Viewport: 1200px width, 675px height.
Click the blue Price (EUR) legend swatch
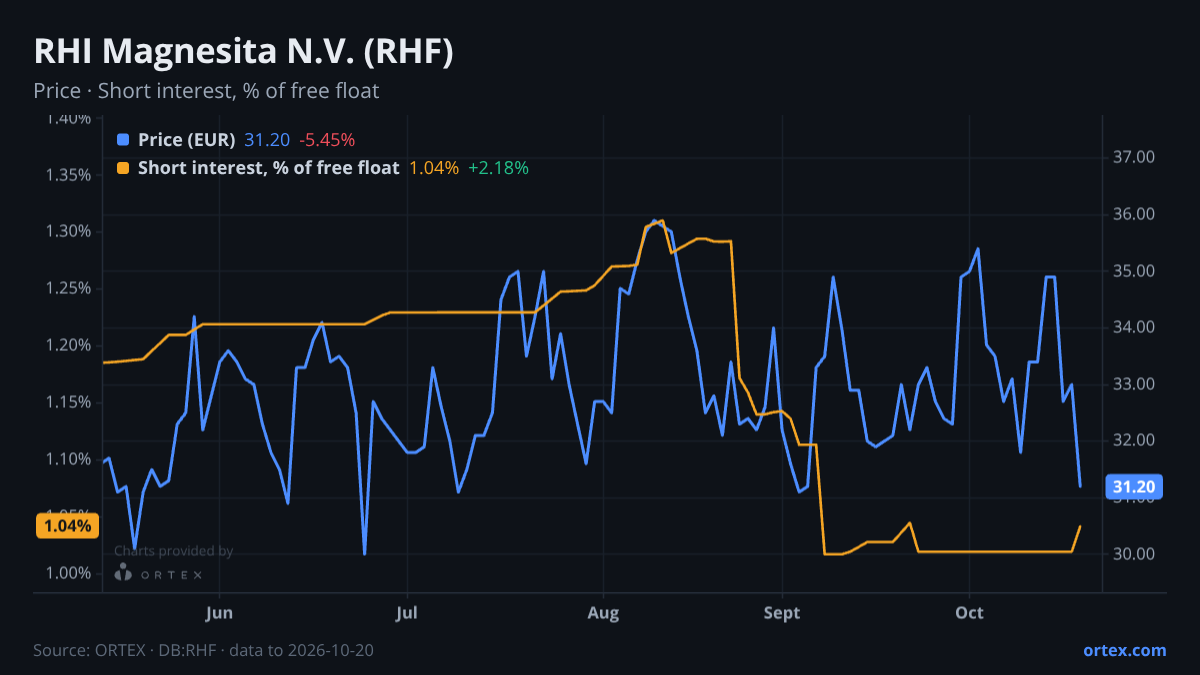coord(123,140)
